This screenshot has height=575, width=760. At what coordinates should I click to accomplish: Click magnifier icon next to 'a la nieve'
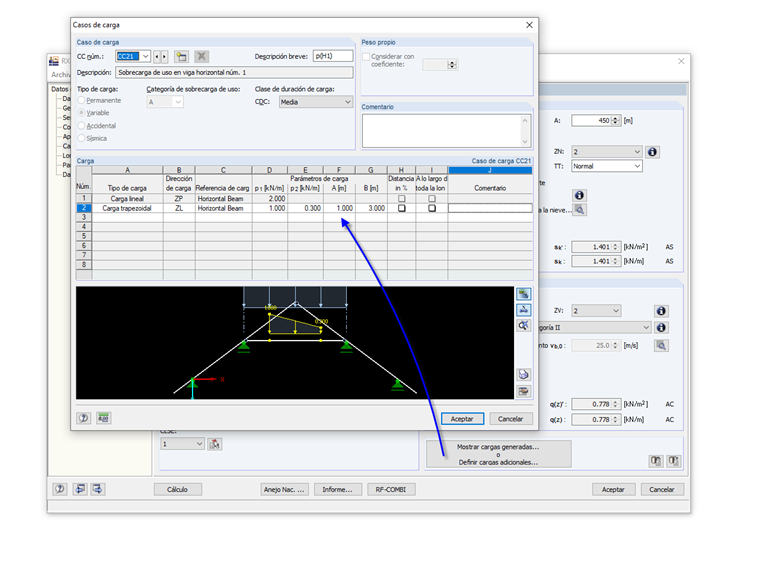click(580, 210)
